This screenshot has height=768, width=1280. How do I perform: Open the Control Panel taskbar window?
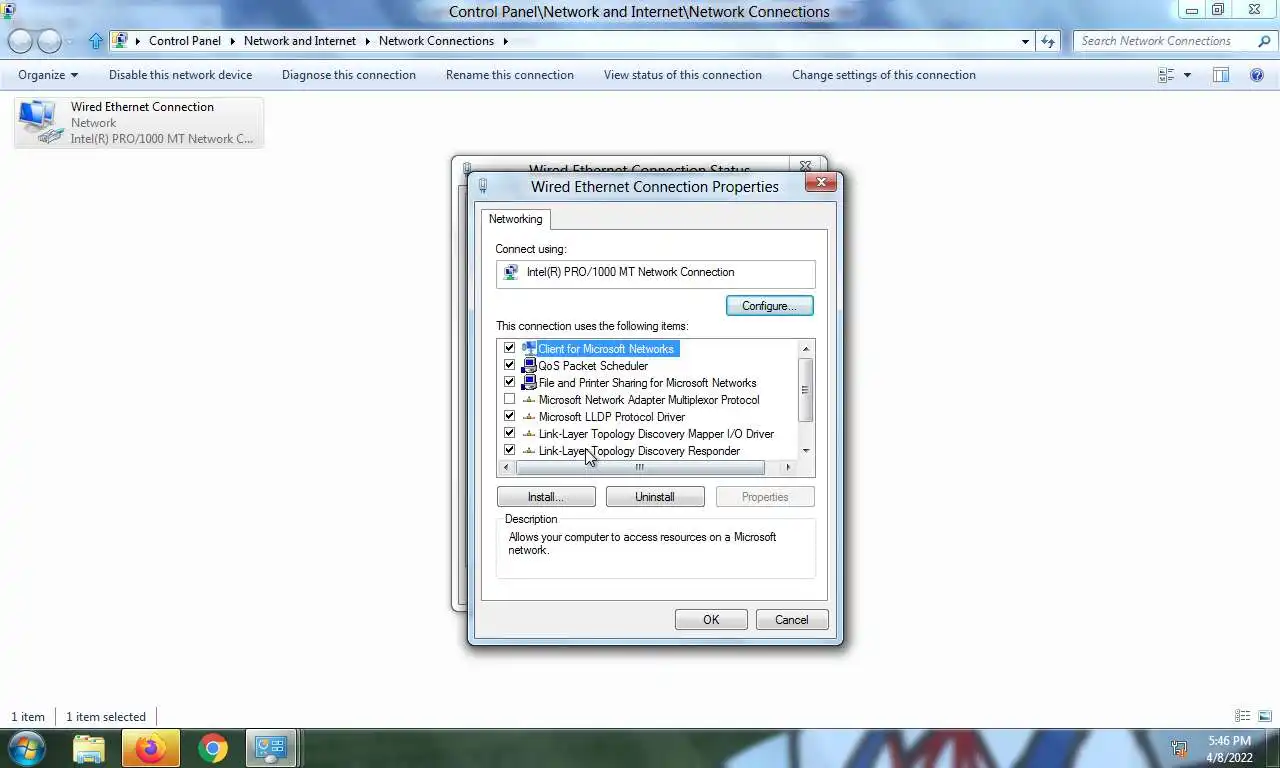[x=270, y=748]
